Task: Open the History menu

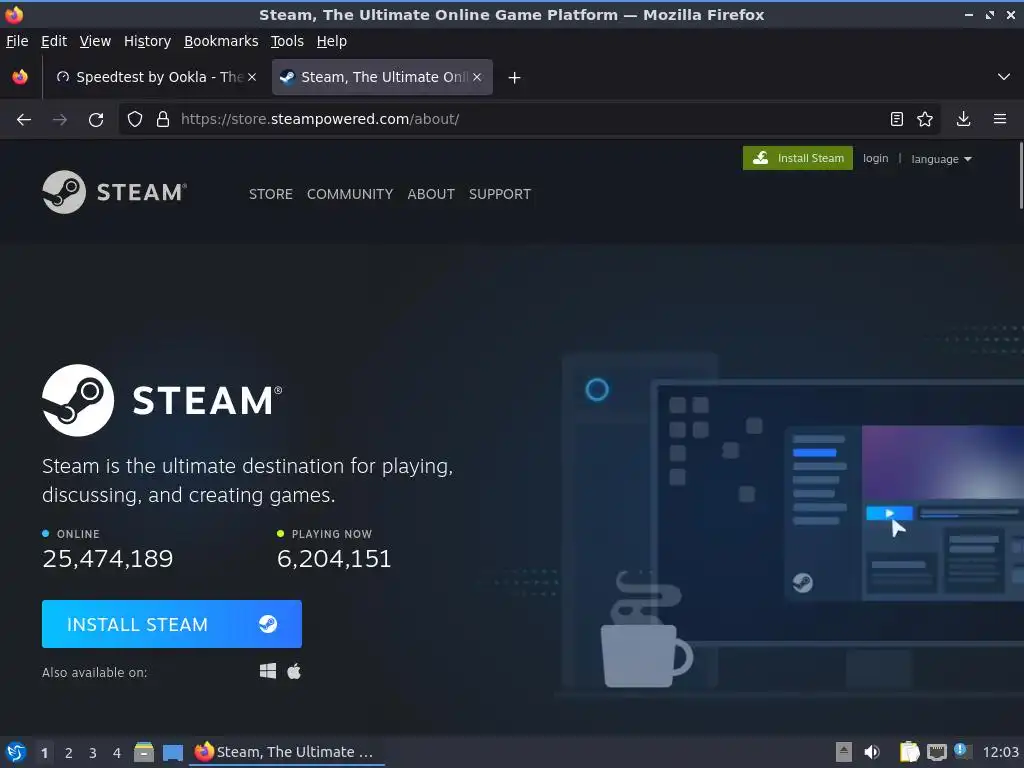Action: coord(147,41)
